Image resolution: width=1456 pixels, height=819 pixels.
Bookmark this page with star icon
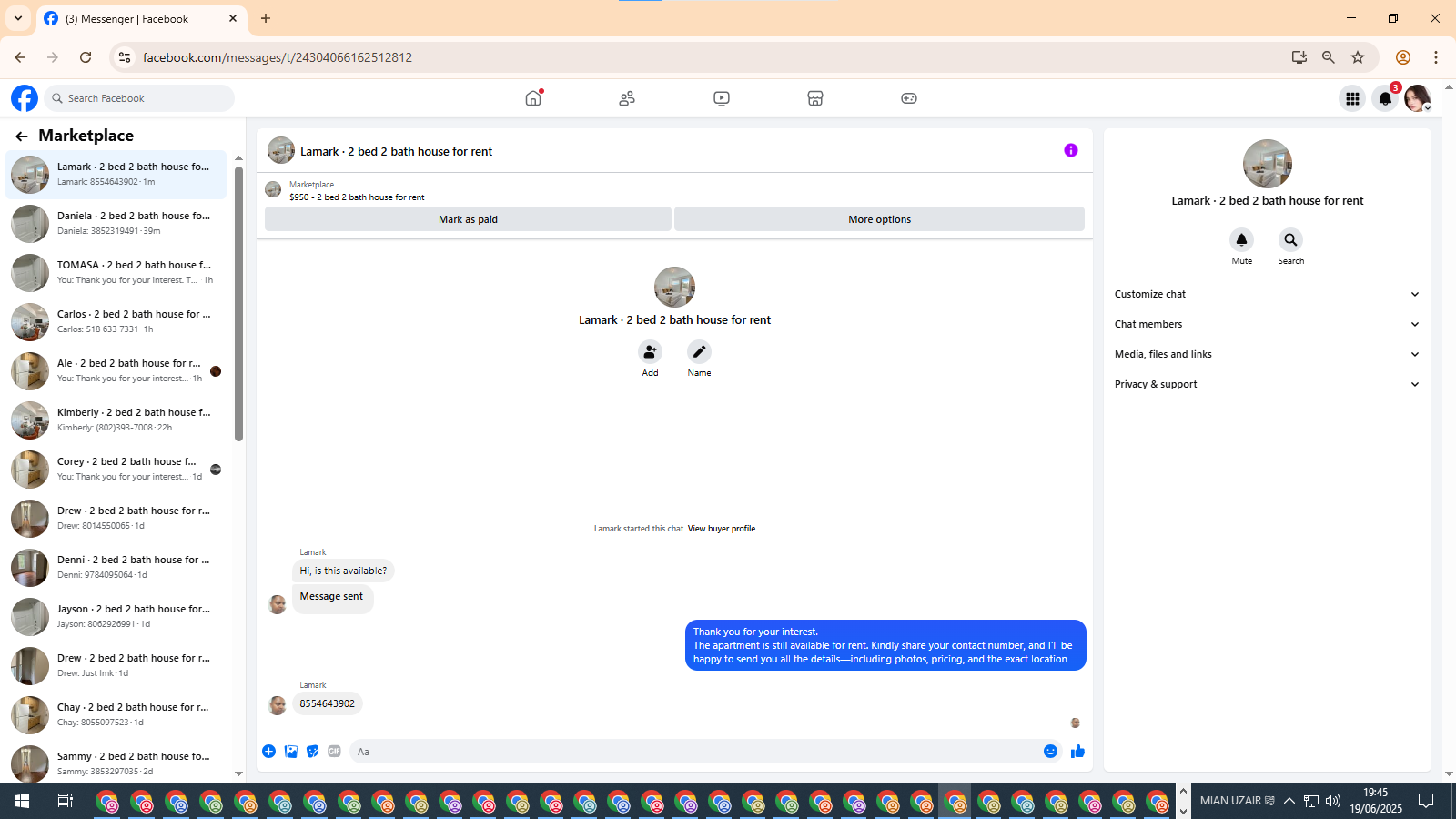1358,57
